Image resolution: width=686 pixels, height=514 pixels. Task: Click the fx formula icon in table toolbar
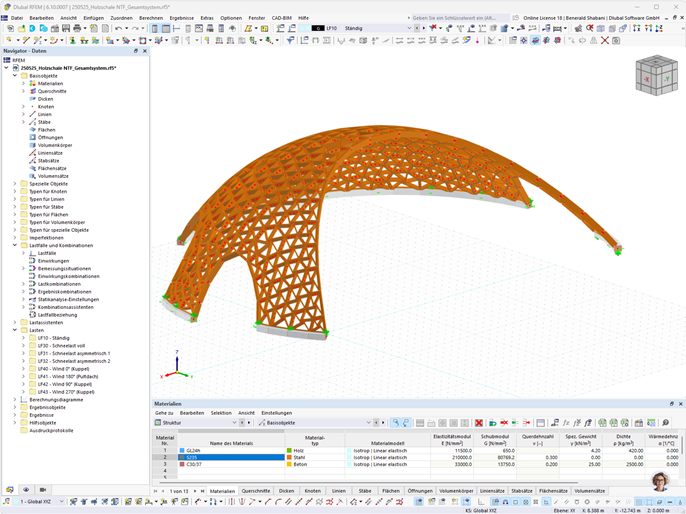coord(566,423)
